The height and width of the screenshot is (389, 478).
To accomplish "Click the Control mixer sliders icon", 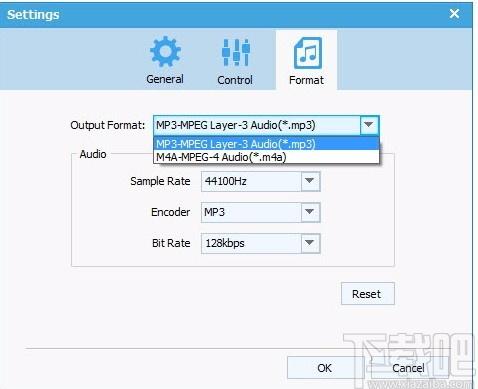I will [x=236, y=52].
